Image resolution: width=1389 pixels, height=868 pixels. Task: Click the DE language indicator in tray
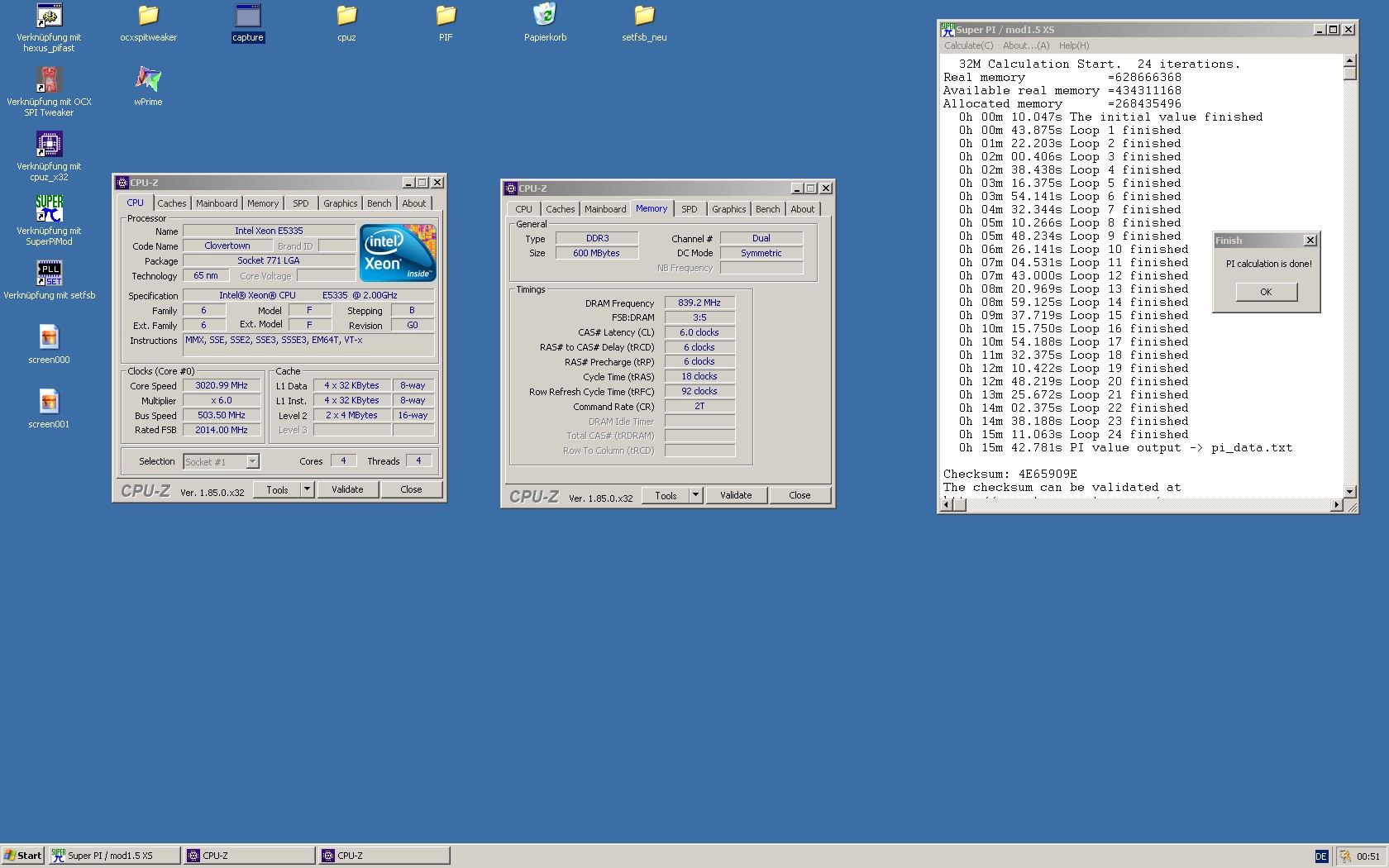[x=1321, y=856]
